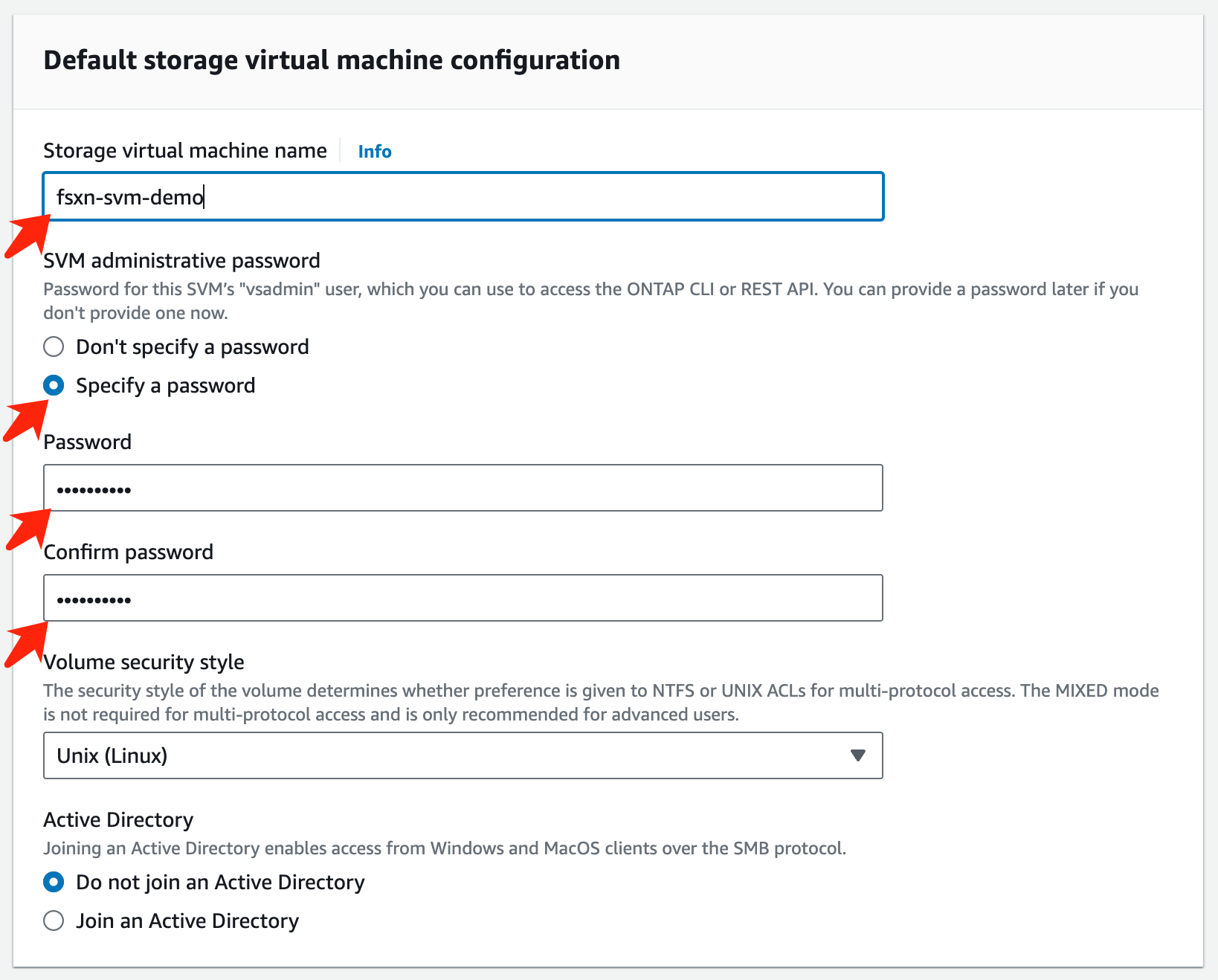
Task: Focus the Confirm password input field
Action: point(463,599)
